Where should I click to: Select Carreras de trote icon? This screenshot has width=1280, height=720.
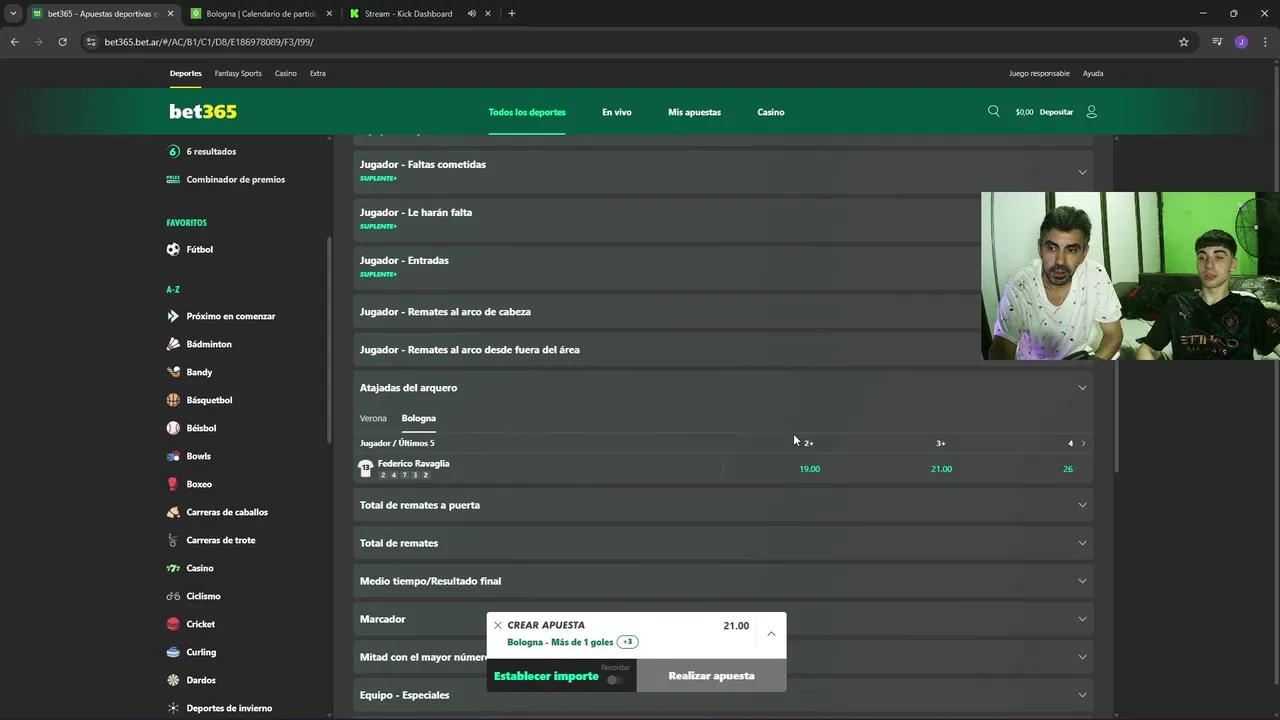[173, 540]
